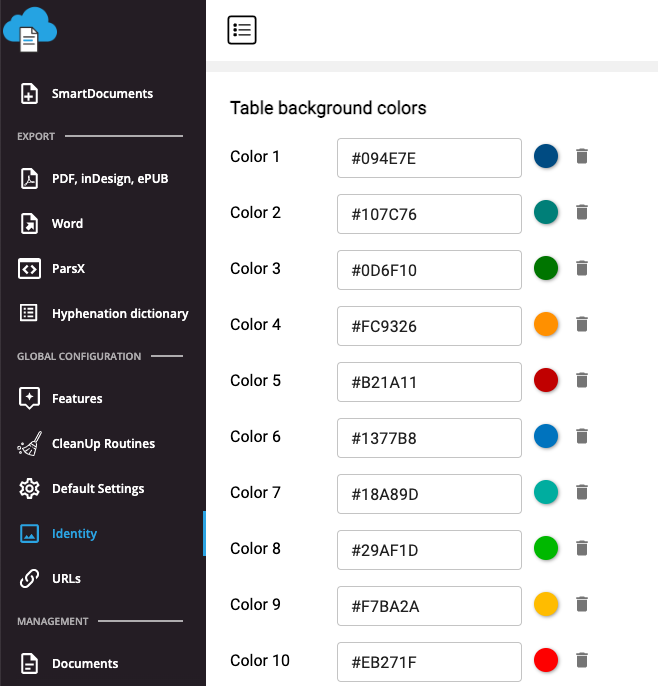Click the ParsX code bracket icon

click(29, 268)
